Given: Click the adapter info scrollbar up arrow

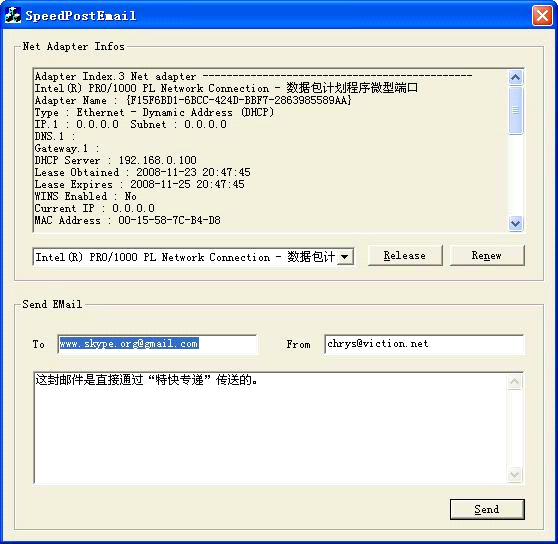Looking at the screenshot, I should [515, 77].
